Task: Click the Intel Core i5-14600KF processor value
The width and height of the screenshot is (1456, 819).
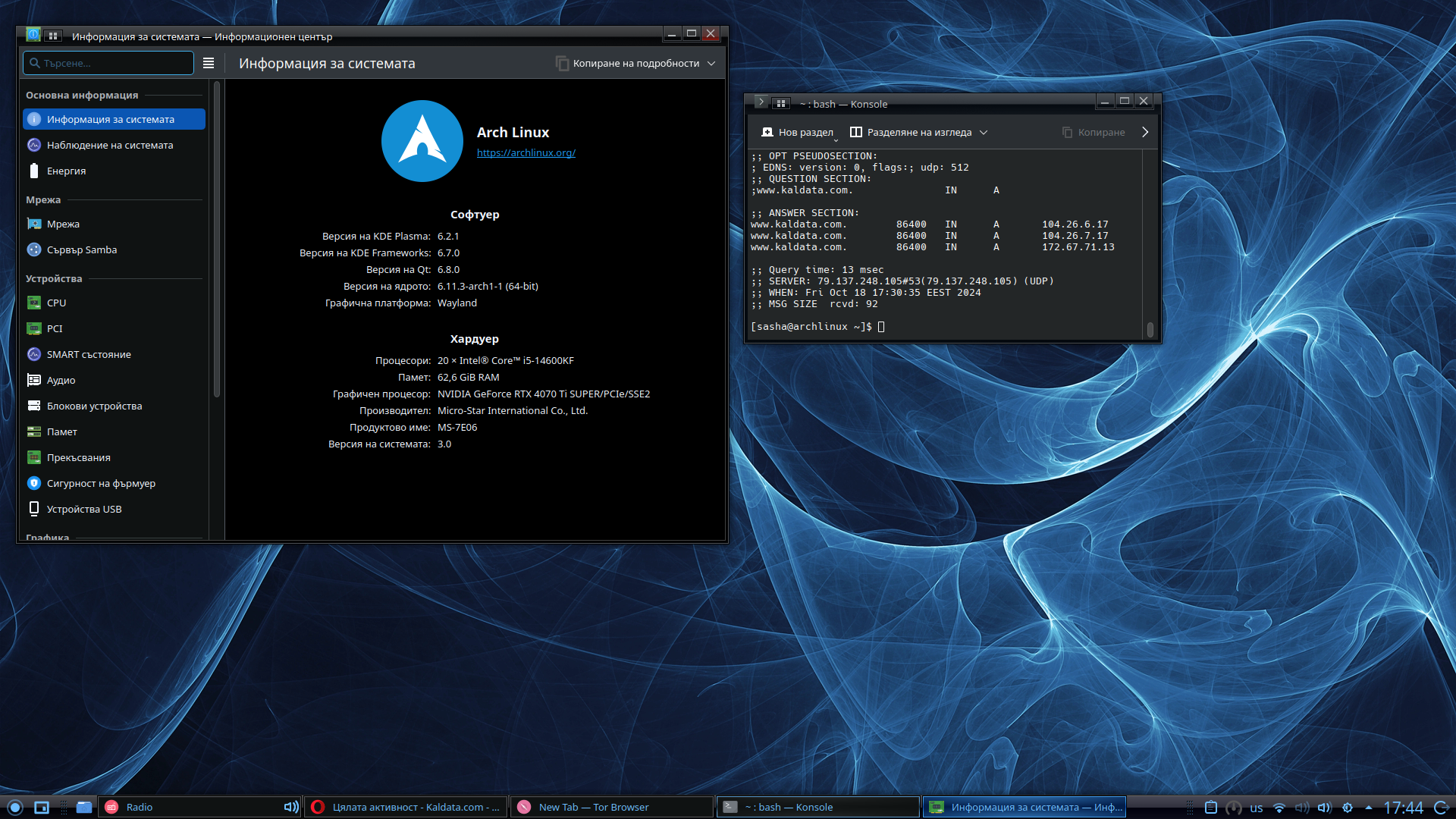Action: click(x=506, y=361)
